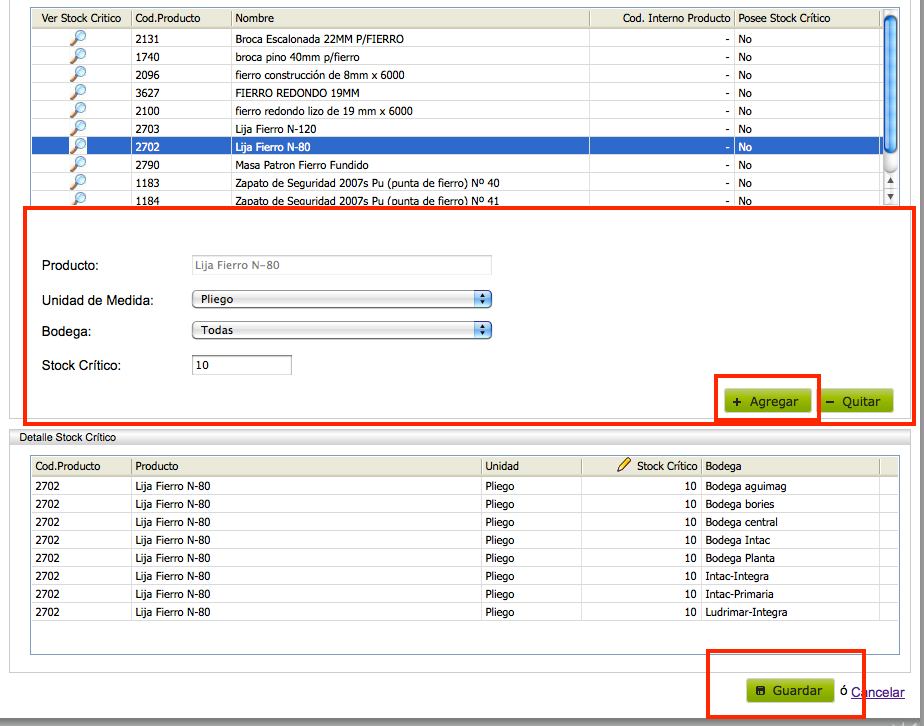Click Detalle Stock Crítico panel title

[x=68, y=437]
